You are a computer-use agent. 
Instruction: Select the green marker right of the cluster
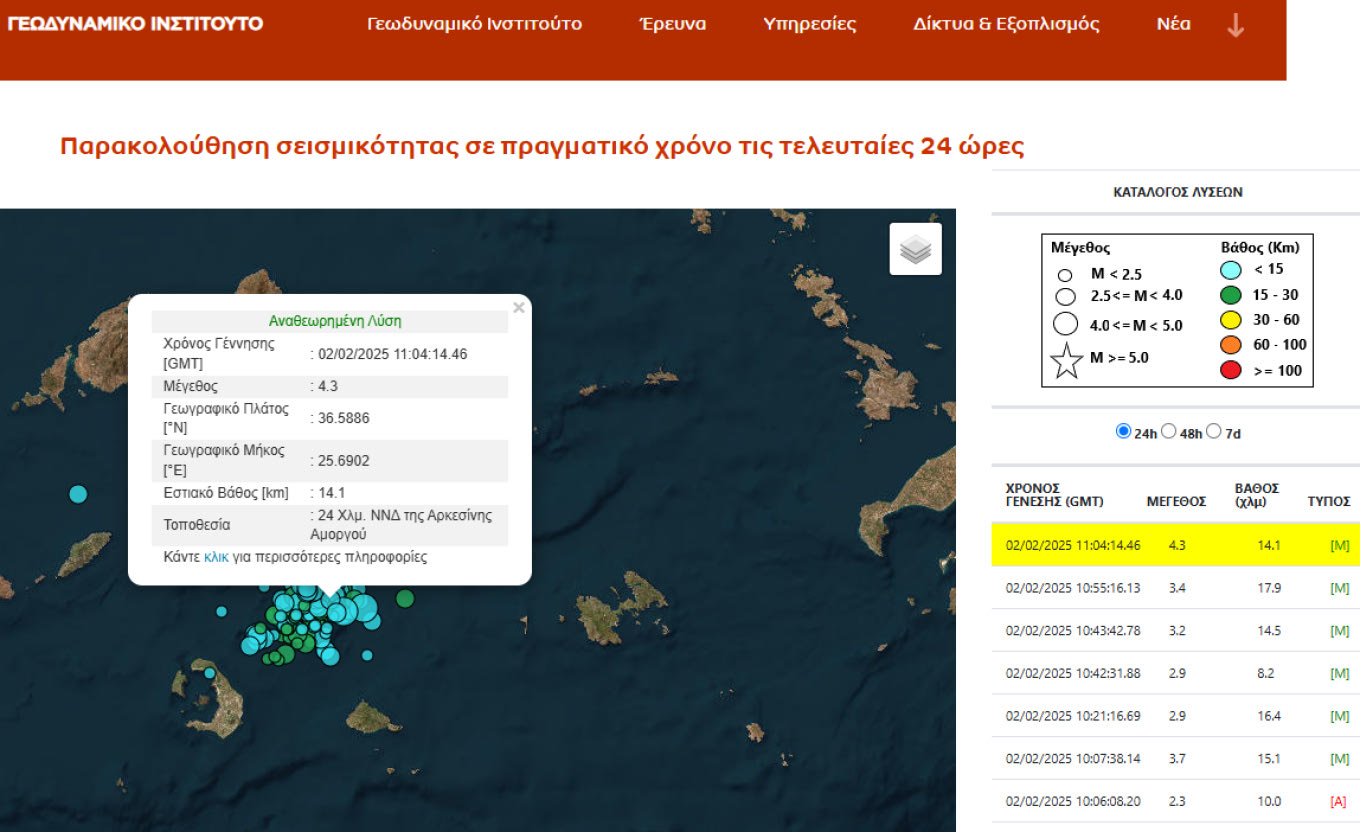pos(405,598)
